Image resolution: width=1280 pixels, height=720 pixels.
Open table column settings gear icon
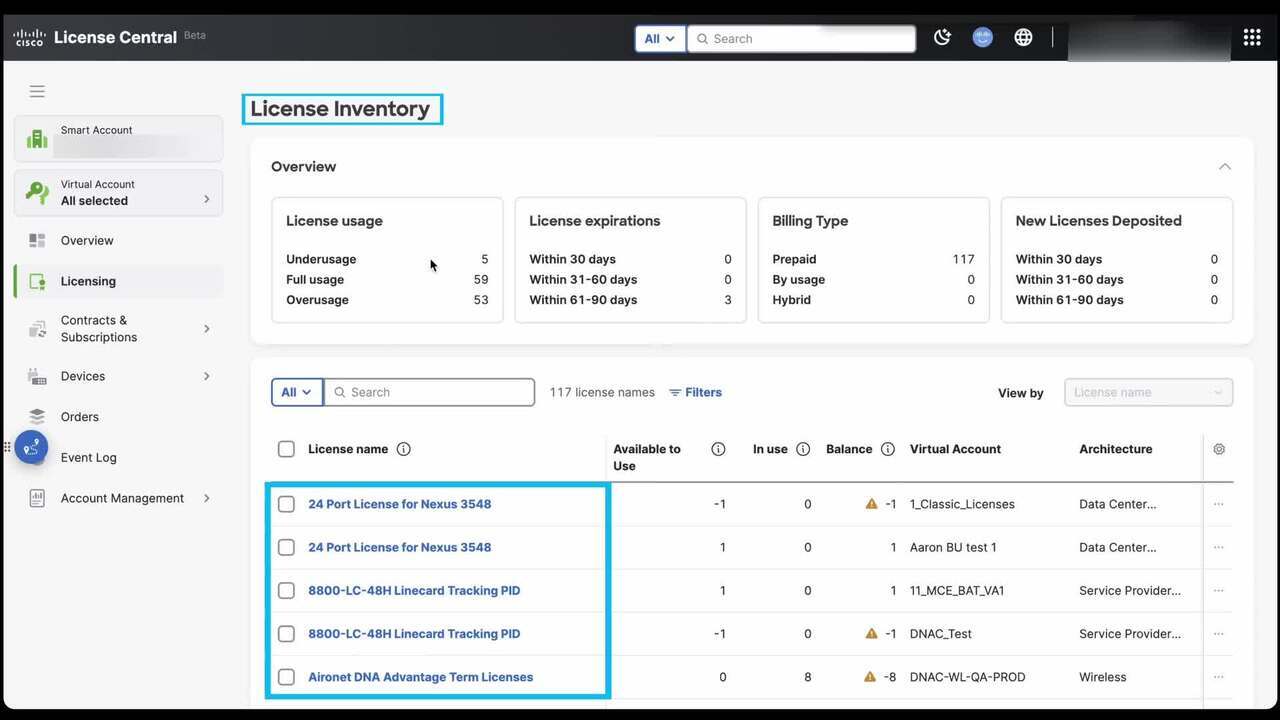coord(1219,449)
